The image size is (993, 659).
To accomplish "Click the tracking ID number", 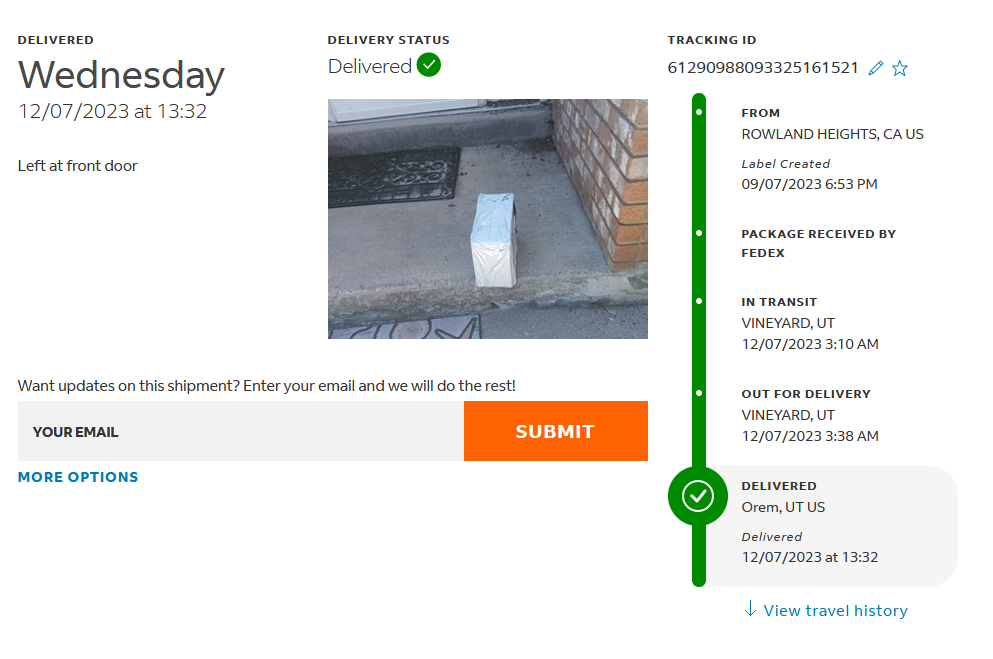I will [763, 68].
